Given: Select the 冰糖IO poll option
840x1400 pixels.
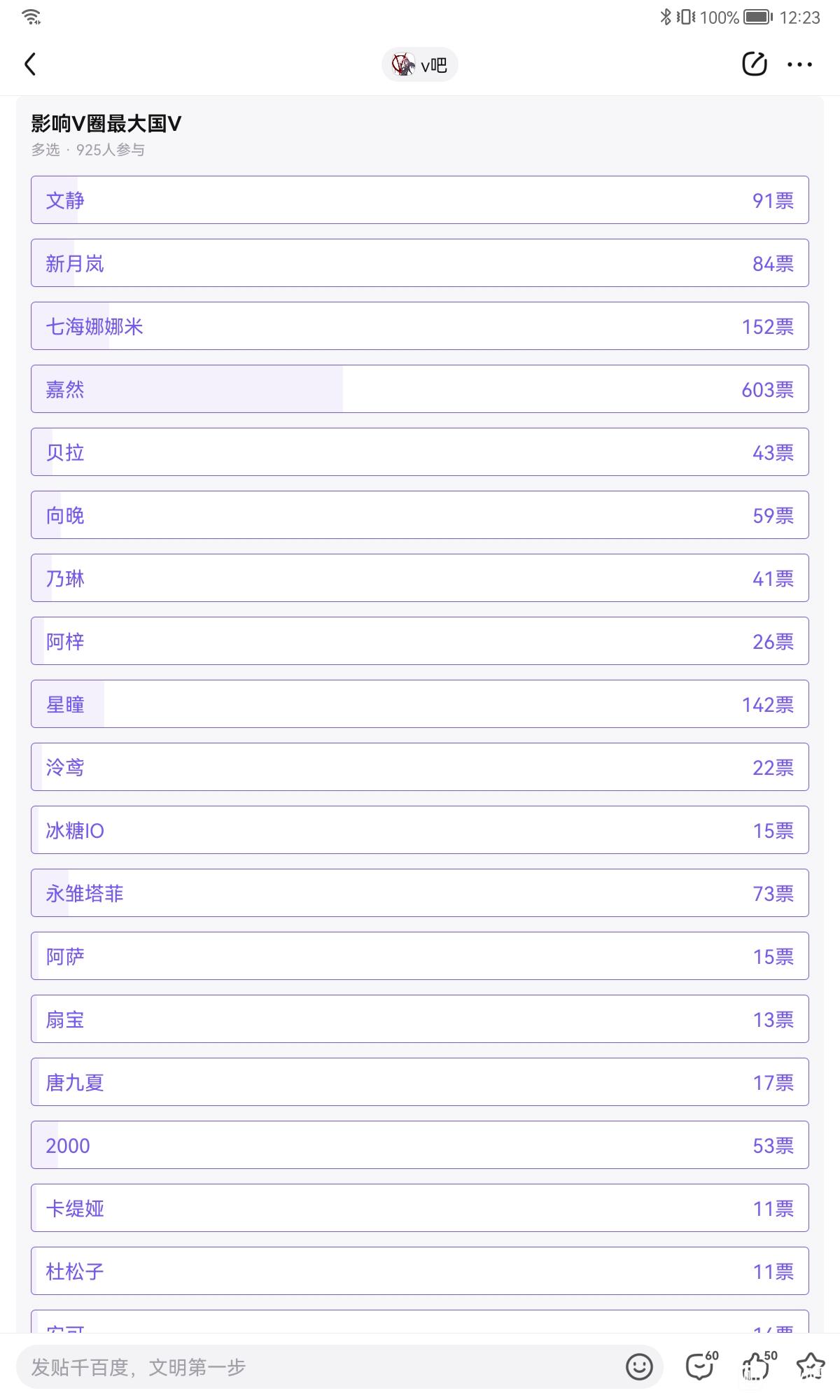Looking at the screenshot, I should point(420,830).
